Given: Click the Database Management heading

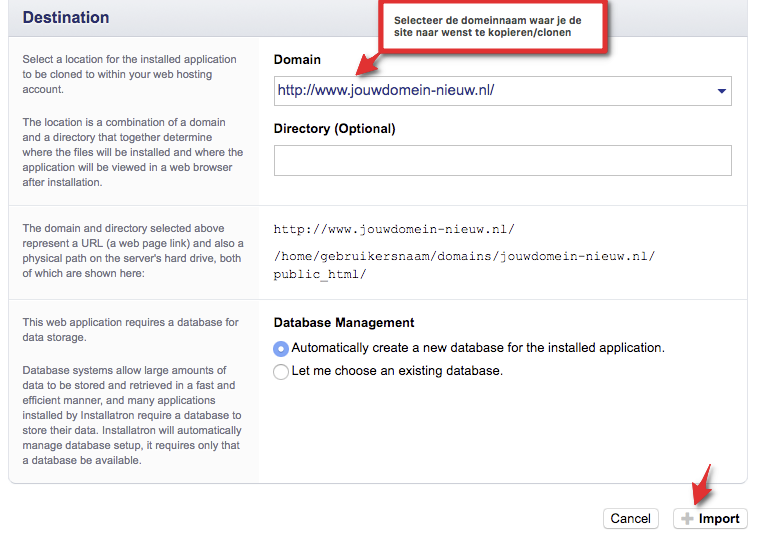Looking at the screenshot, I should point(343,322).
